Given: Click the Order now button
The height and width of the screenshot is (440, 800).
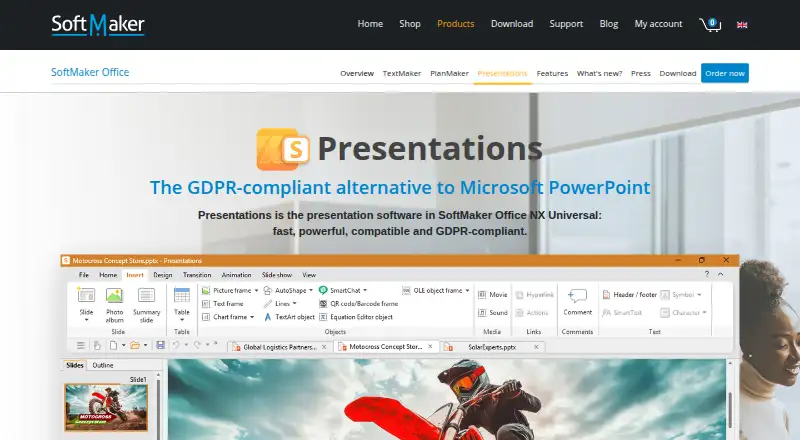Looking at the screenshot, I should tap(724, 73).
